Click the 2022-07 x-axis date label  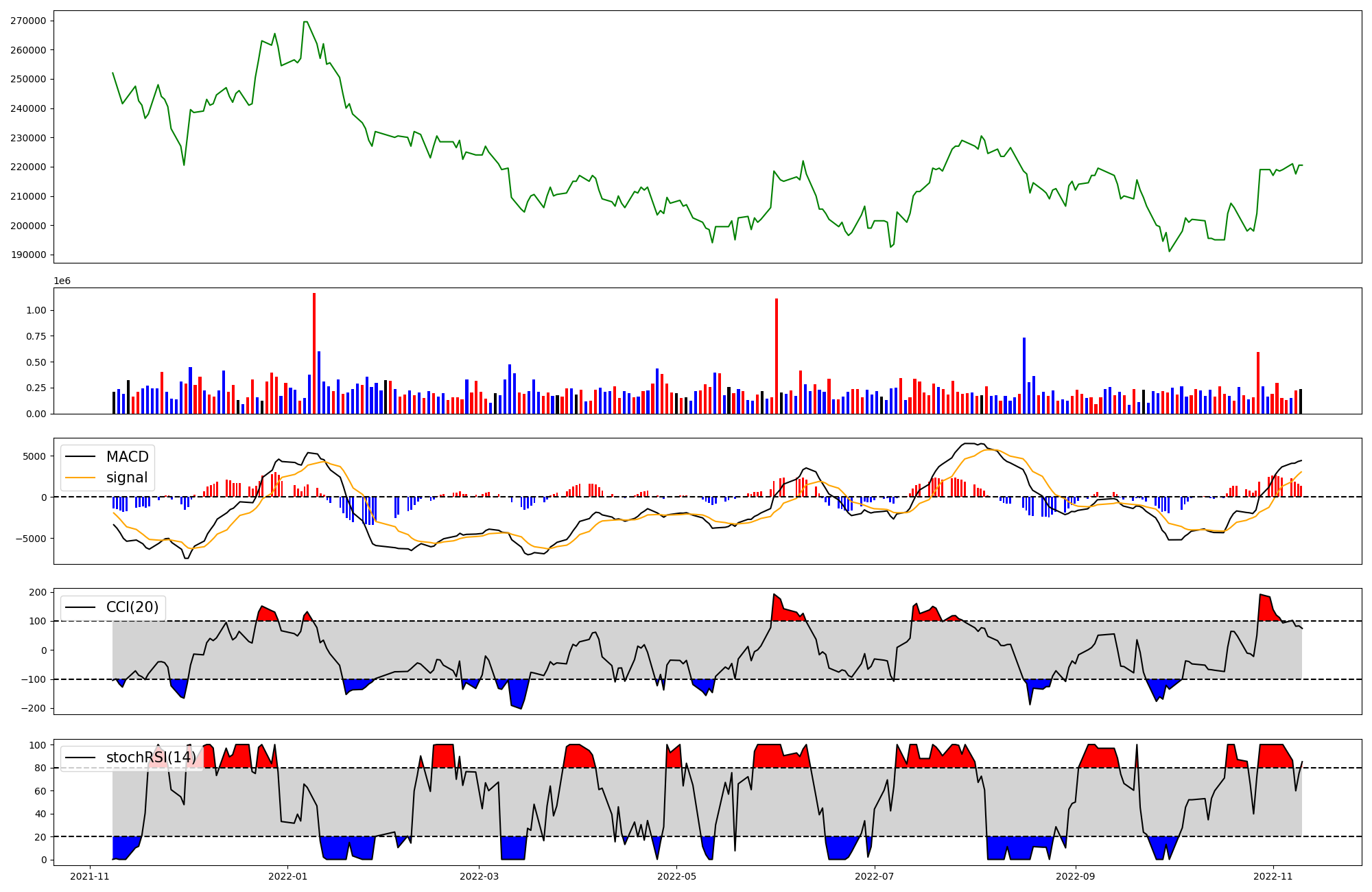click(x=875, y=876)
